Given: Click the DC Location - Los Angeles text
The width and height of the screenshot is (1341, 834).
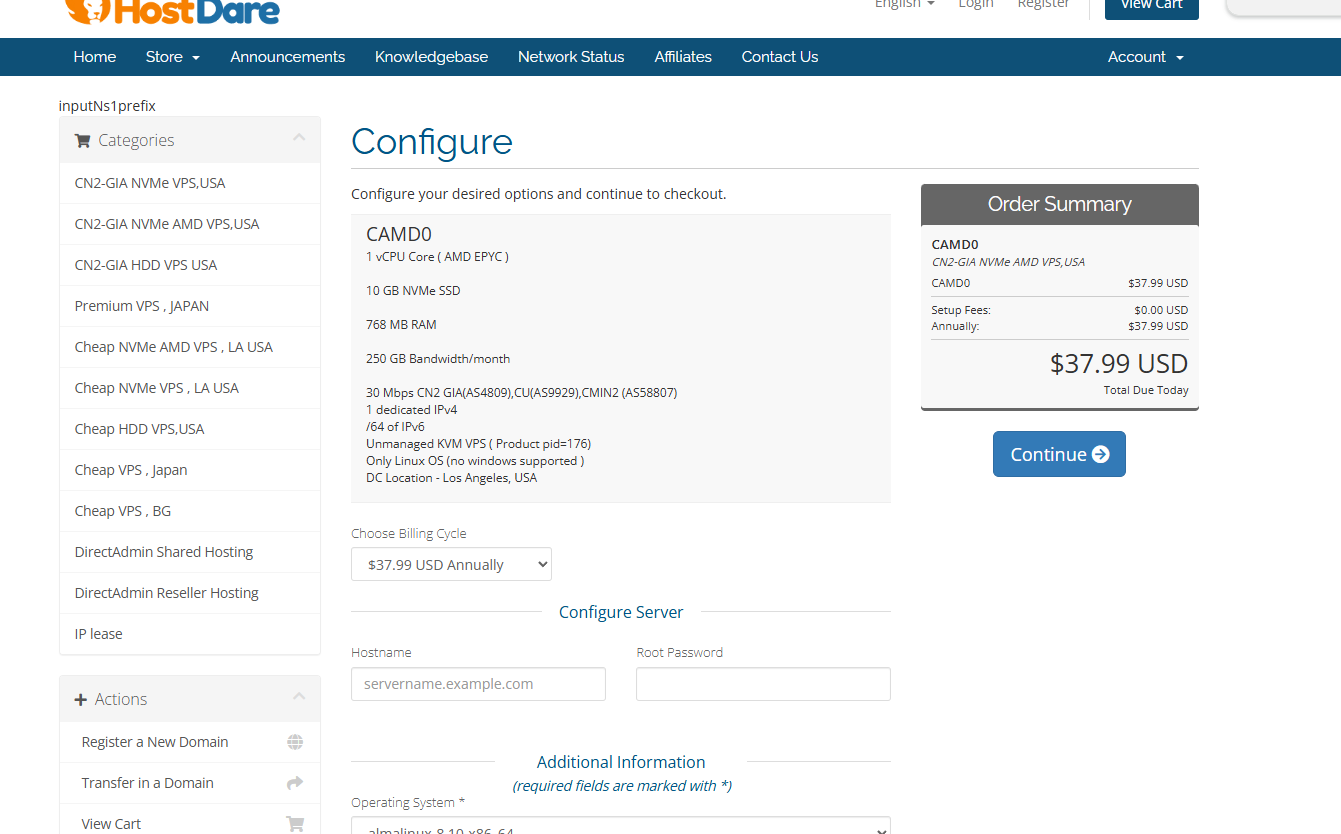Looking at the screenshot, I should click(452, 478).
